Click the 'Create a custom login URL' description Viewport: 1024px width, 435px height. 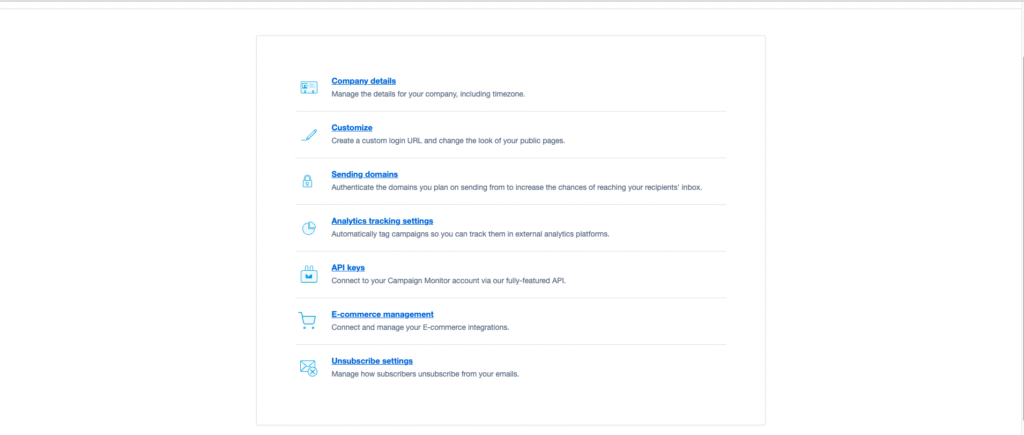point(448,141)
